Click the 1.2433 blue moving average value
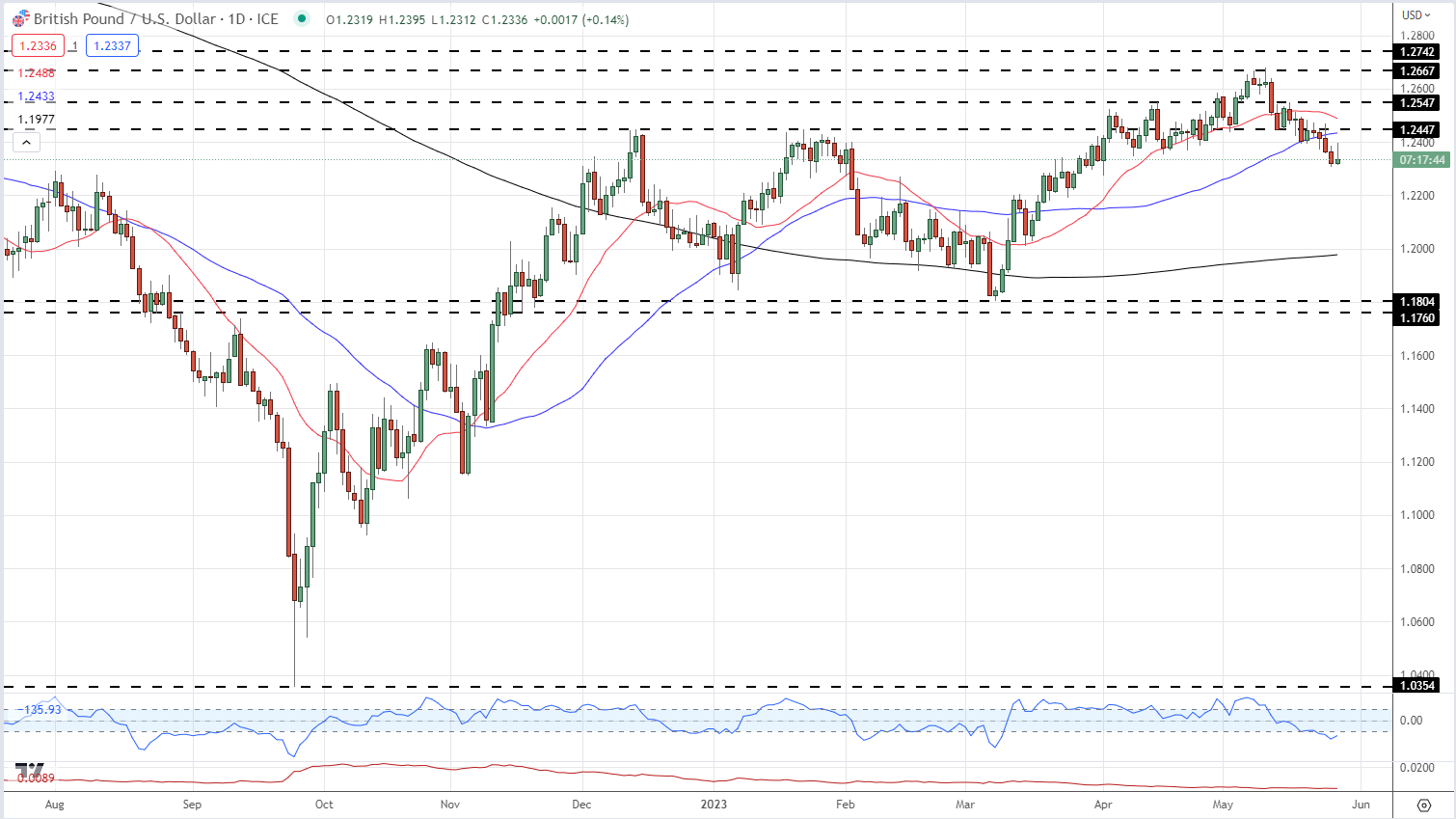Image resolution: width=1456 pixels, height=819 pixels. (x=37, y=96)
